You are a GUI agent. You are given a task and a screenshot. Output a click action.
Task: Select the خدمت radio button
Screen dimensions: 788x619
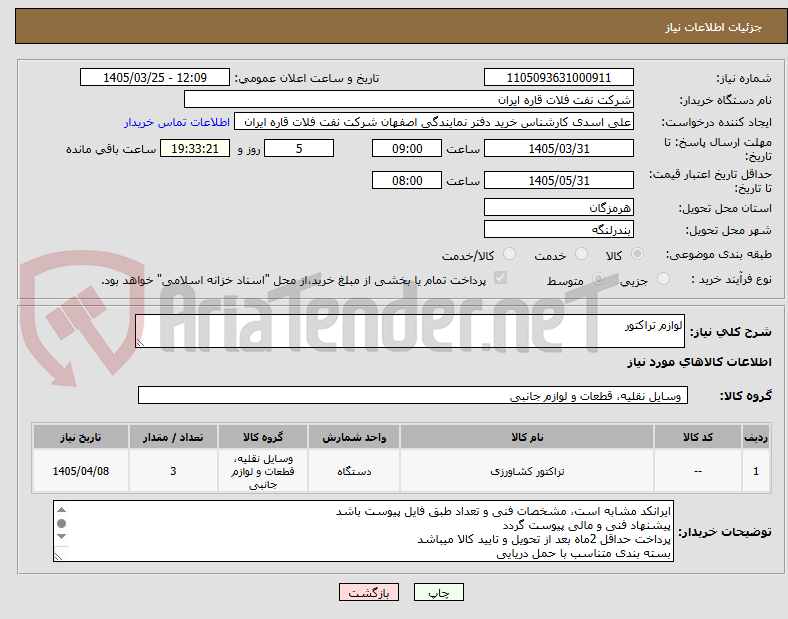[581, 254]
